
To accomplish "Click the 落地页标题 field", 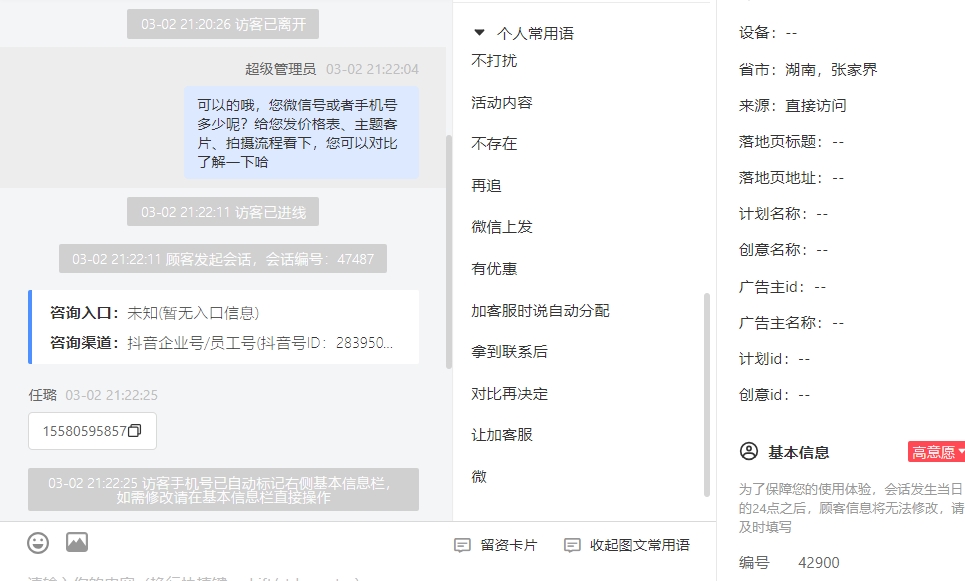I will [791, 142].
